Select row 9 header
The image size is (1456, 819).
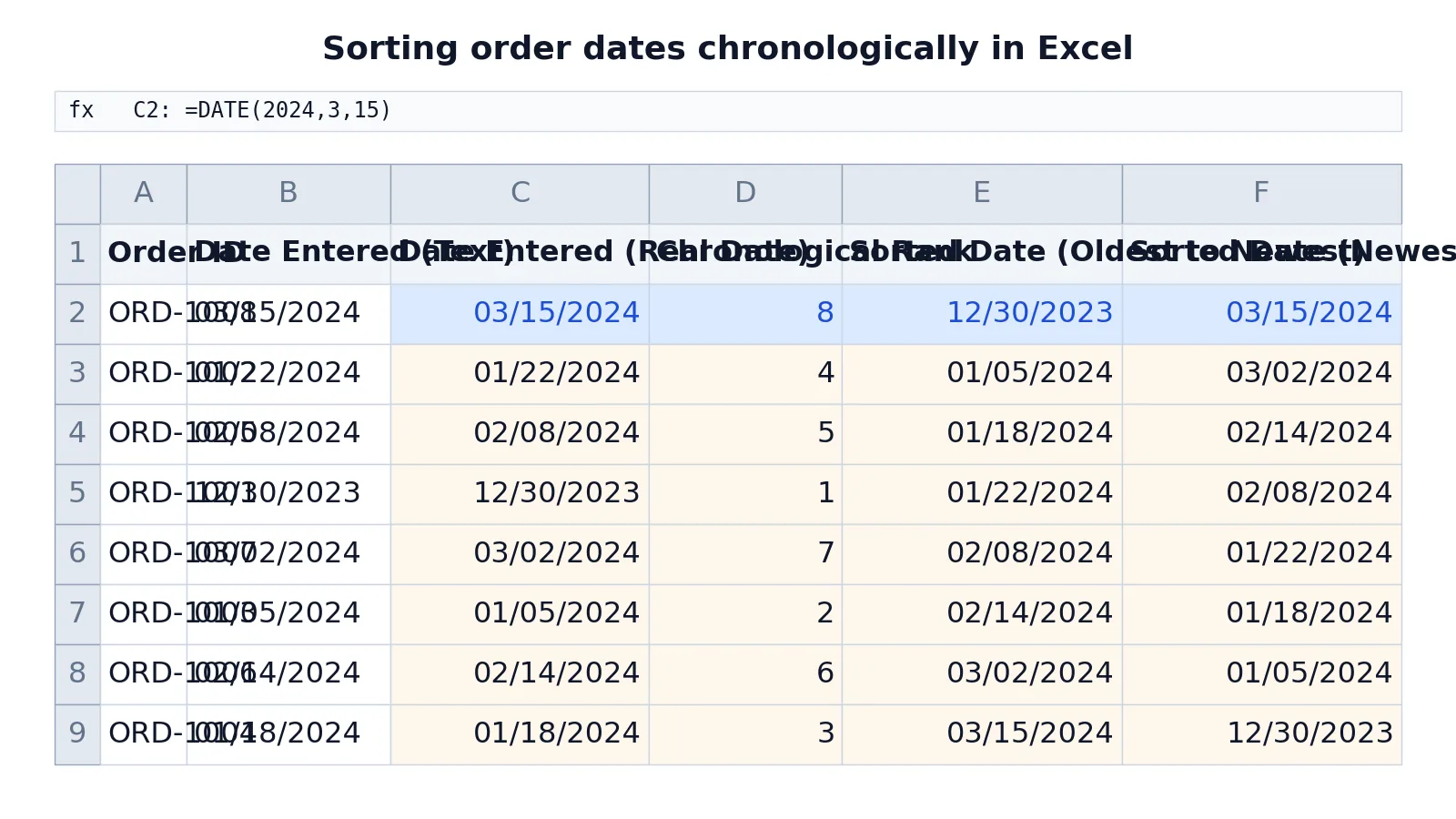click(77, 734)
